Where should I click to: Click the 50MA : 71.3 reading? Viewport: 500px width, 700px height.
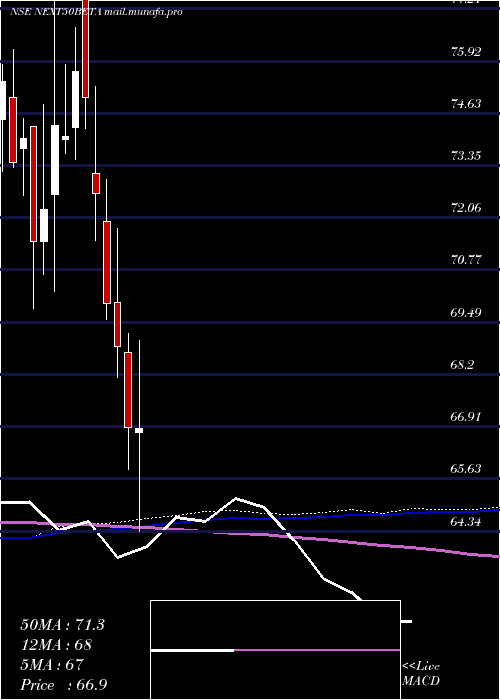click(x=62, y=625)
